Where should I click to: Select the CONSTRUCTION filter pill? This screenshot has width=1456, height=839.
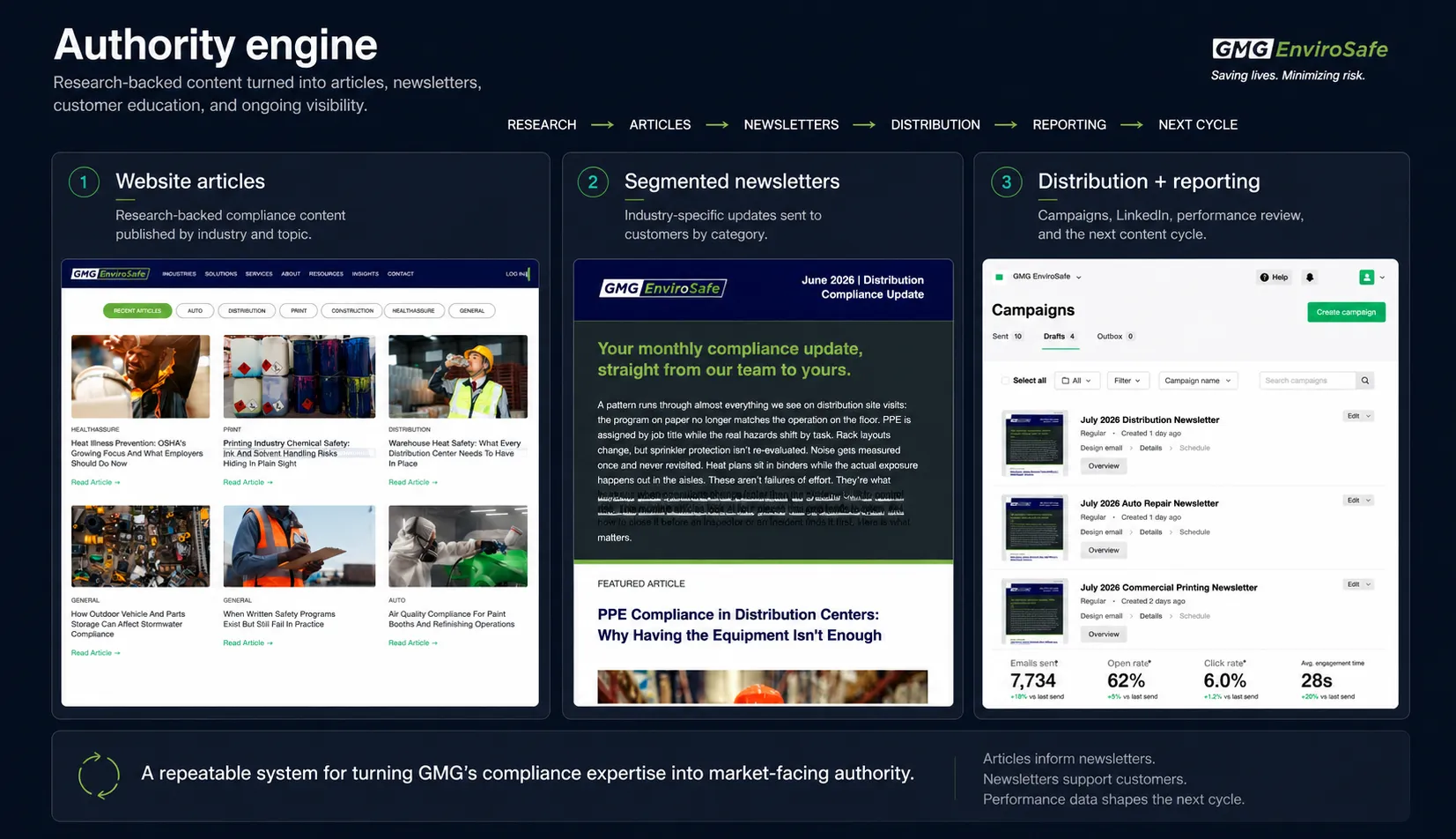point(352,310)
